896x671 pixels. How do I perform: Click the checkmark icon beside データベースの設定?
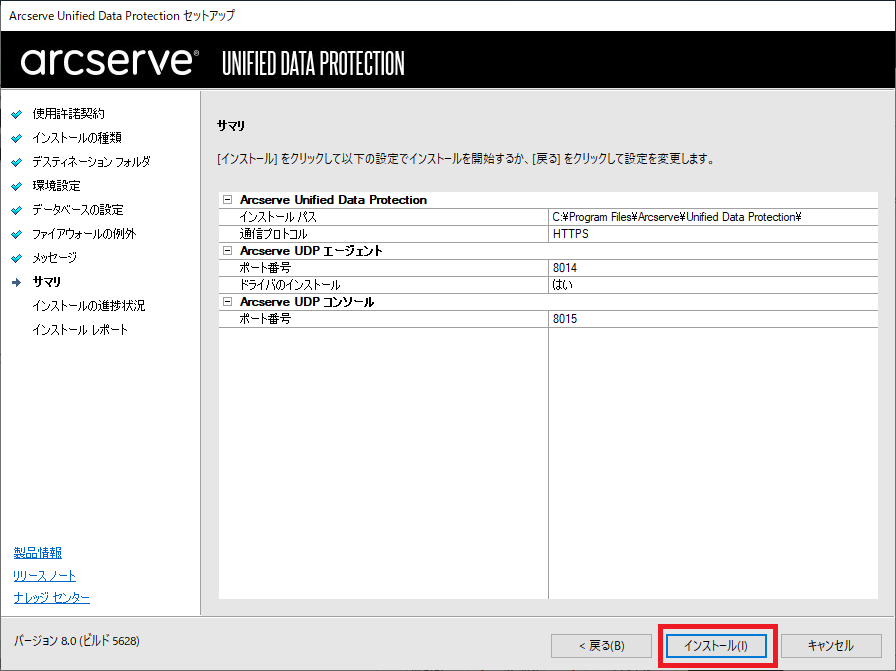tap(17, 210)
